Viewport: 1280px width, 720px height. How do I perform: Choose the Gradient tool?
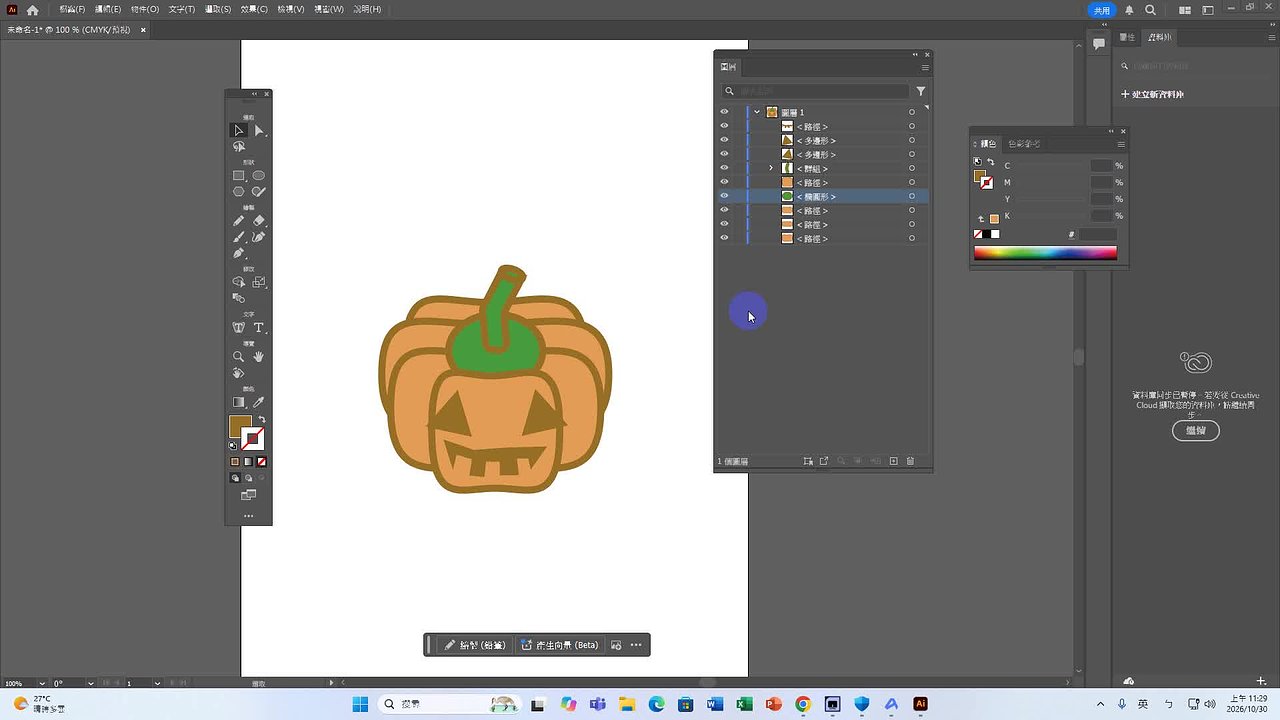click(x=239, y=402)
